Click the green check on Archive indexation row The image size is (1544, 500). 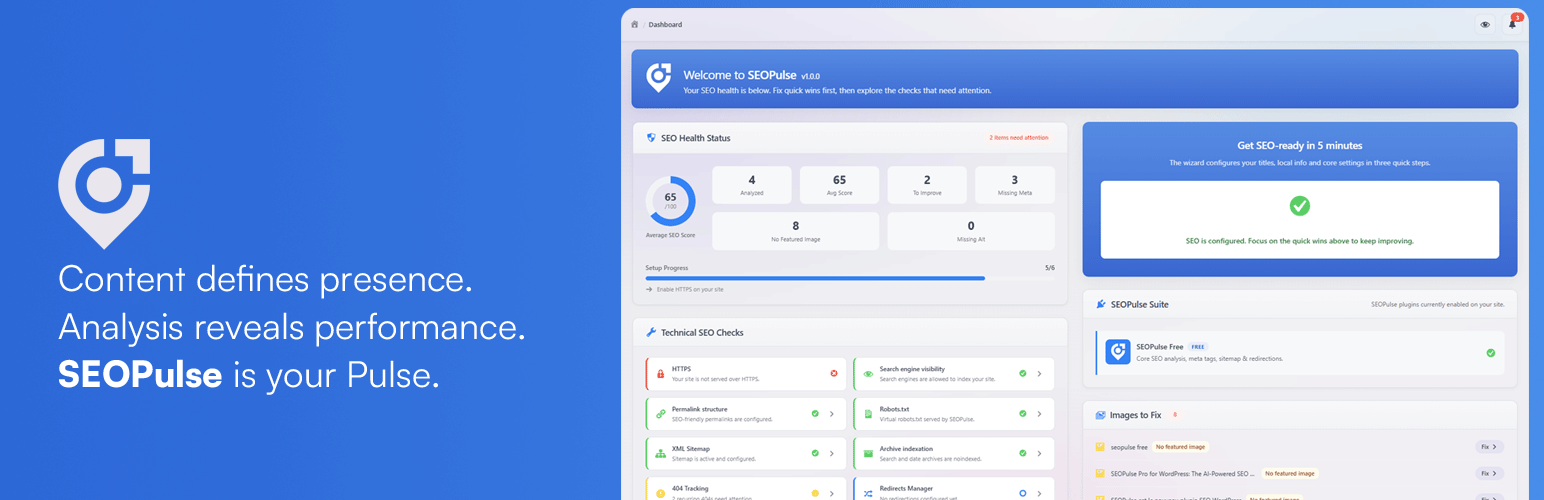point(1022,453)
